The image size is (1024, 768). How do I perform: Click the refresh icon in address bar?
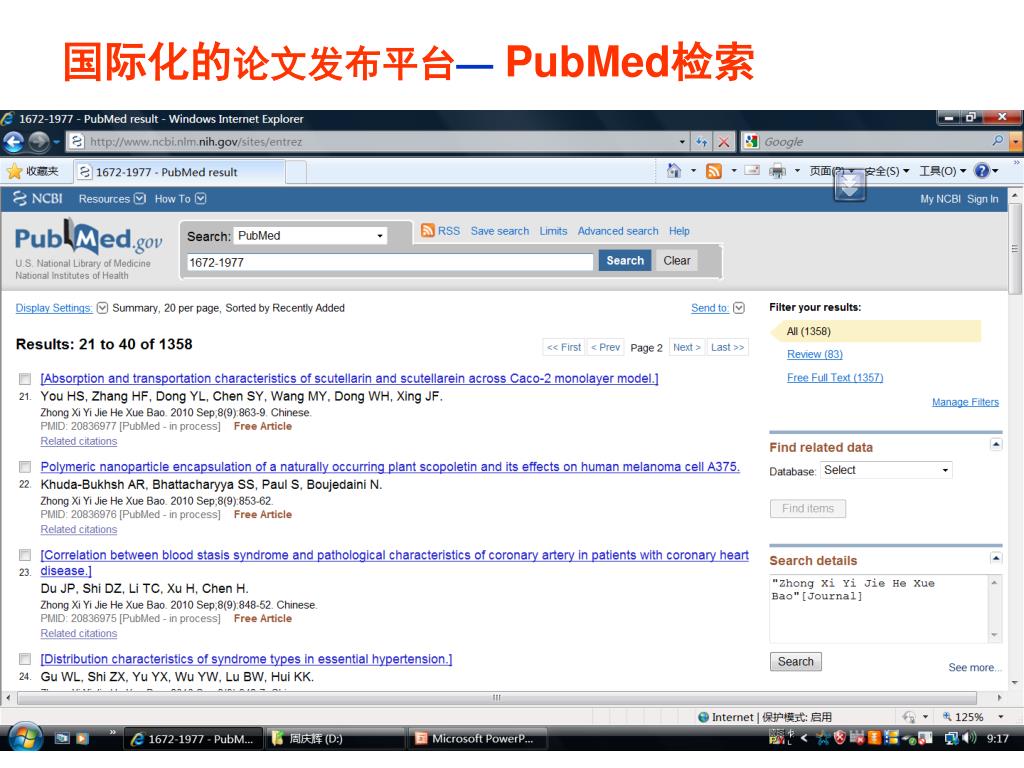[x=701, y=142]
